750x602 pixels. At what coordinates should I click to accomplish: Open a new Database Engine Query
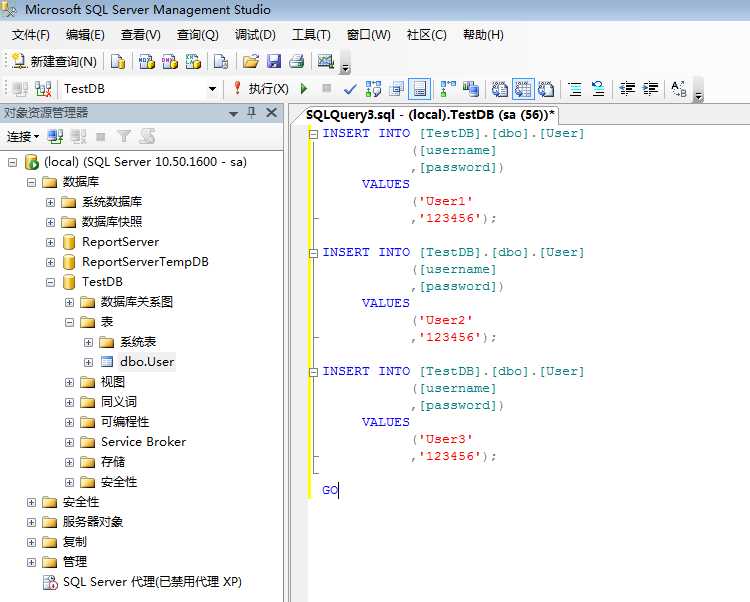118,62
